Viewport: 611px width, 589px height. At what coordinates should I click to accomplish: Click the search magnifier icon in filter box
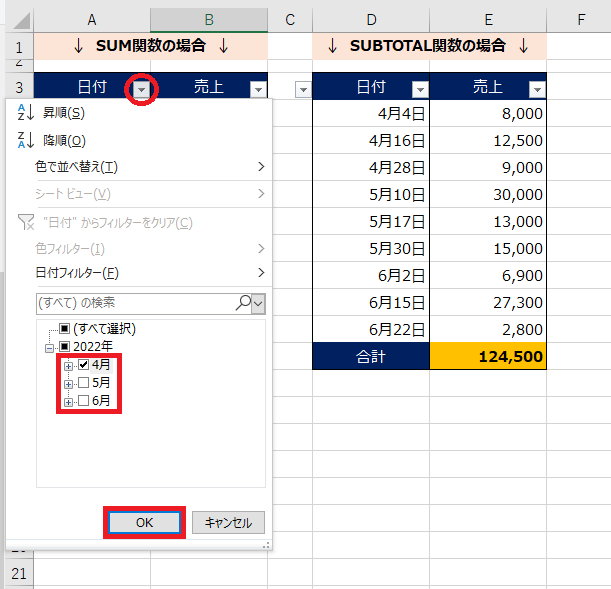(243, 303)
